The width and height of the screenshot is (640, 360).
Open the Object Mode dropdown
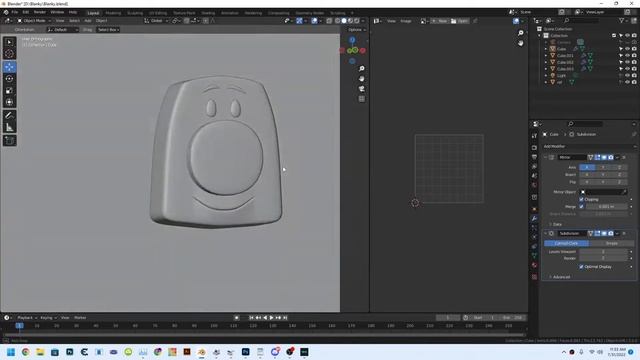tap(34, 20)
